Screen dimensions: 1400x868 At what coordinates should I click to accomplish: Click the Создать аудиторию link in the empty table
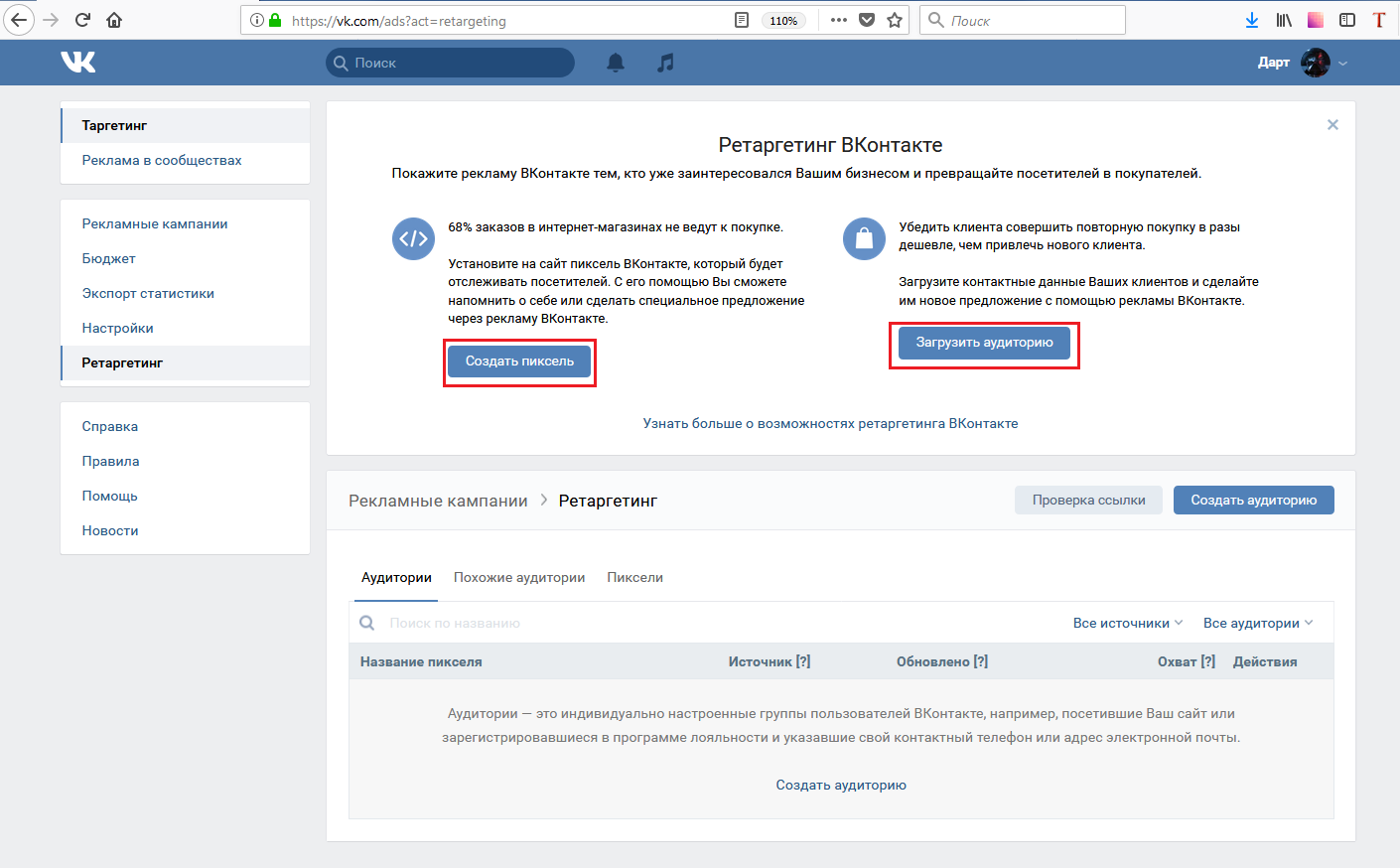pyautogui.click(x=841, y=785)
